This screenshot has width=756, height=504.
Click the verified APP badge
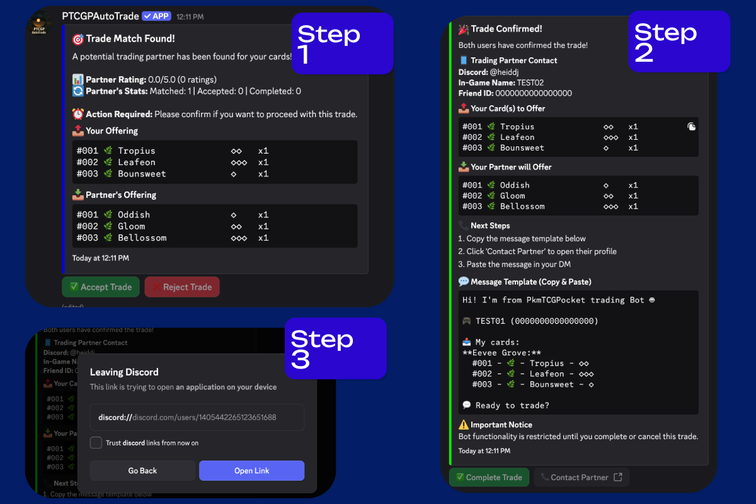pos(155,16)
